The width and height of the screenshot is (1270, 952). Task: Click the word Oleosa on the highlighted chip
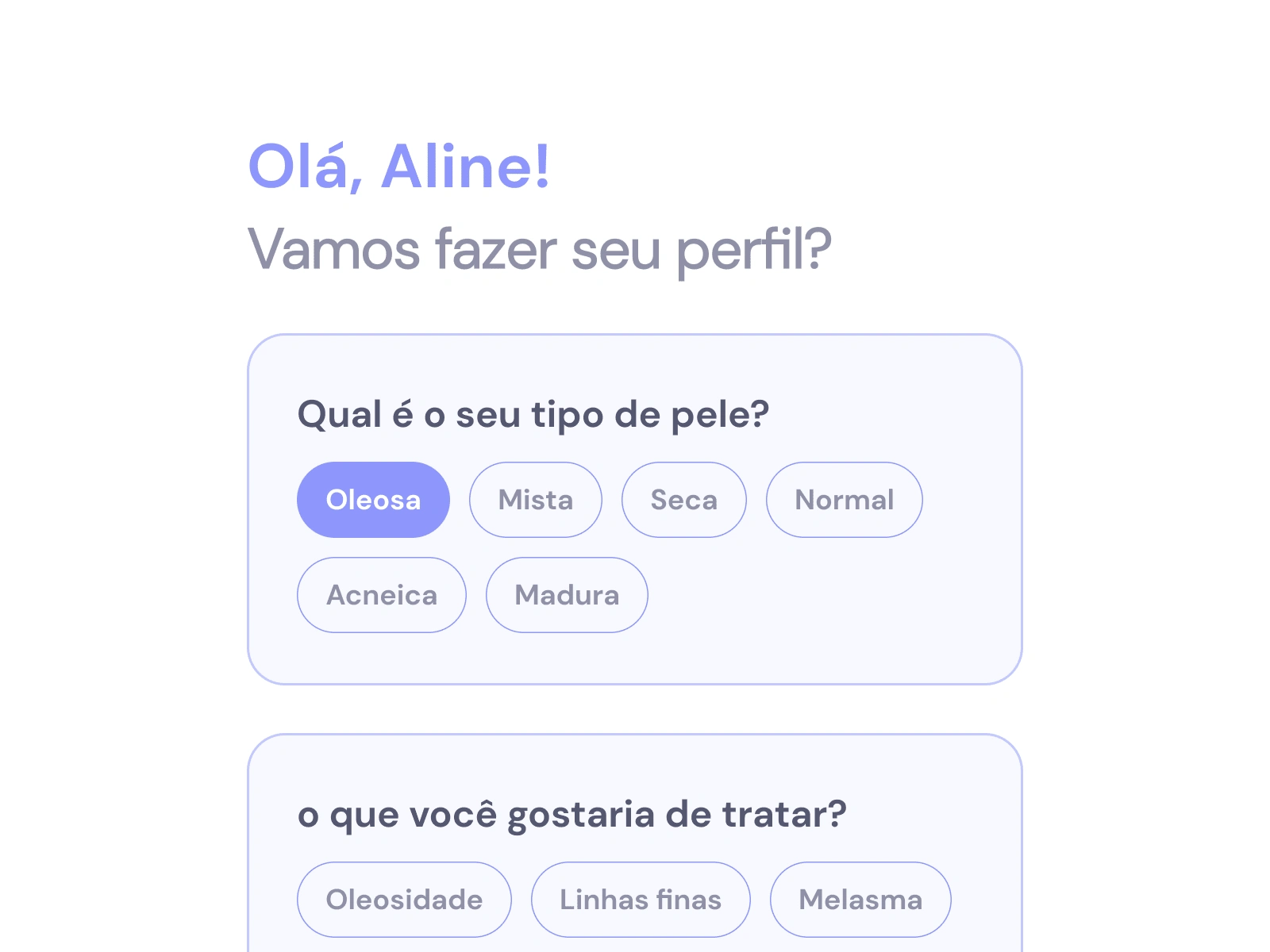(x=373, y=500)
